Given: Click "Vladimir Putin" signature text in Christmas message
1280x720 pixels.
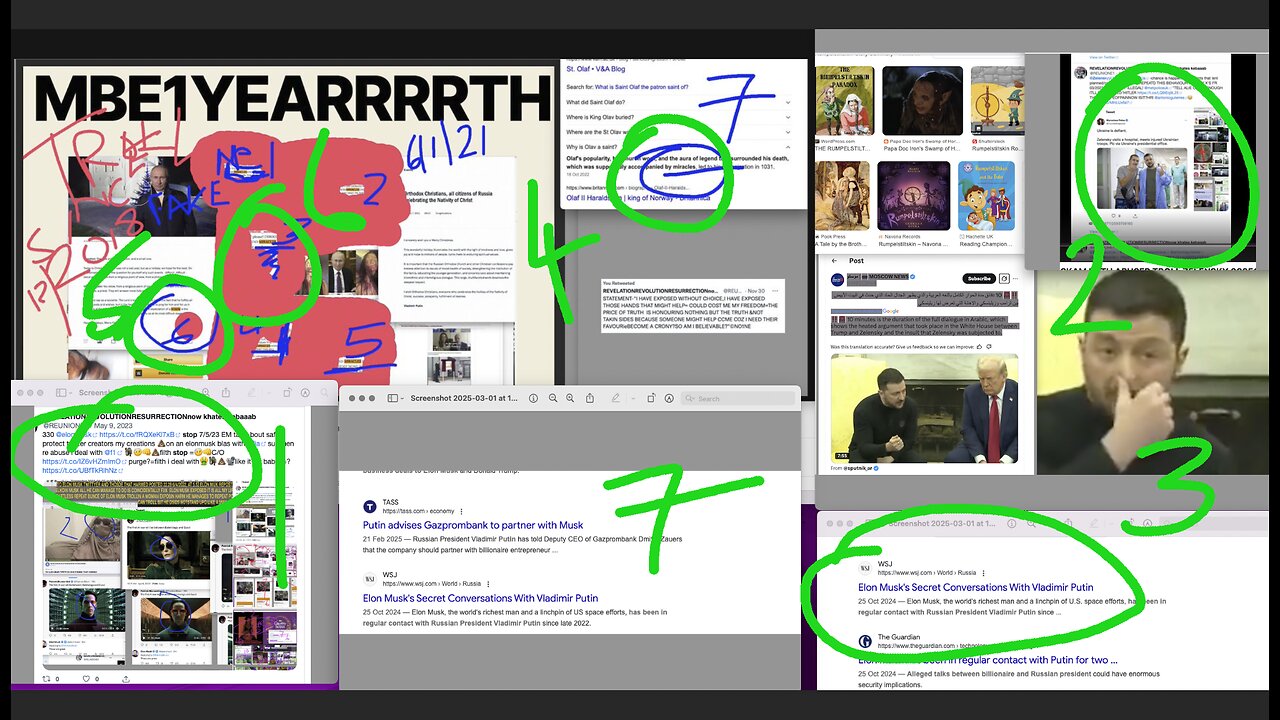Looking at the screenshot, I should [x=413, y=306].
